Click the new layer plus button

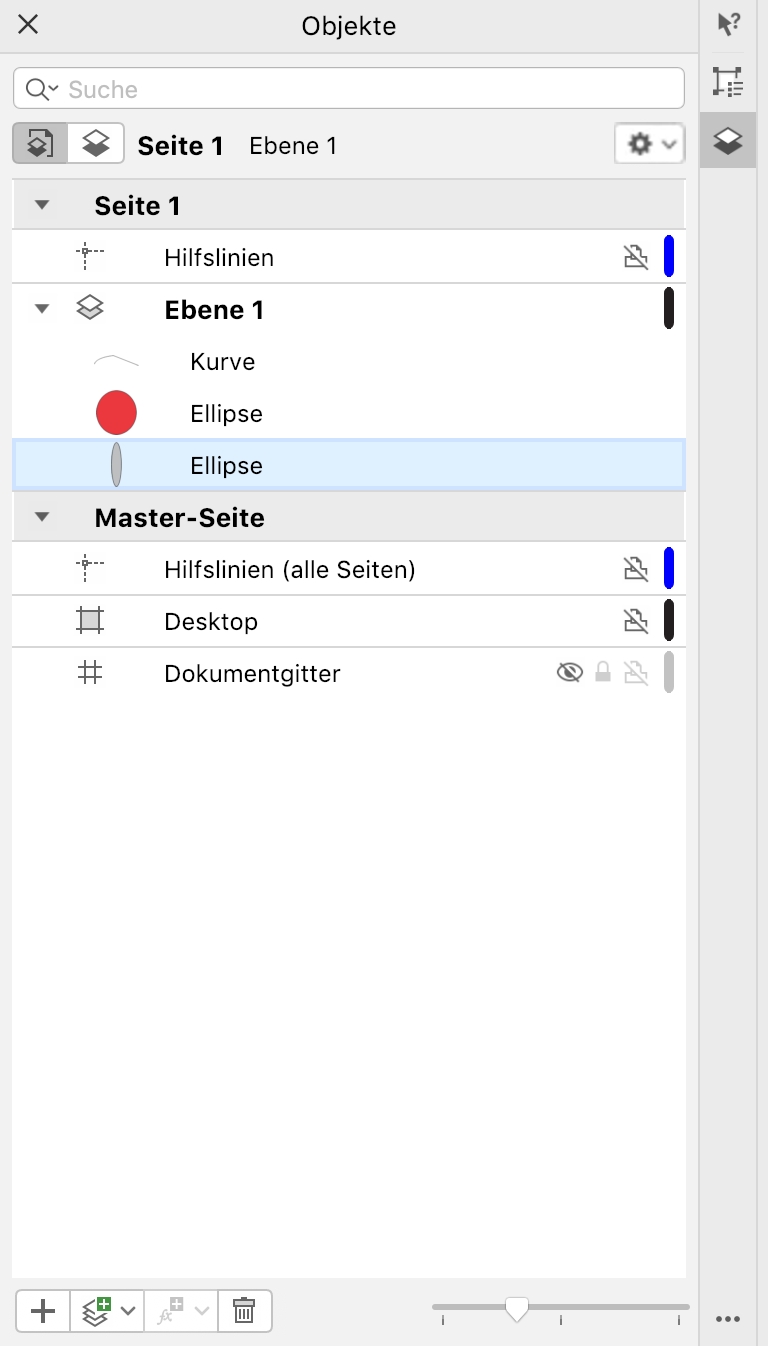43,1310
